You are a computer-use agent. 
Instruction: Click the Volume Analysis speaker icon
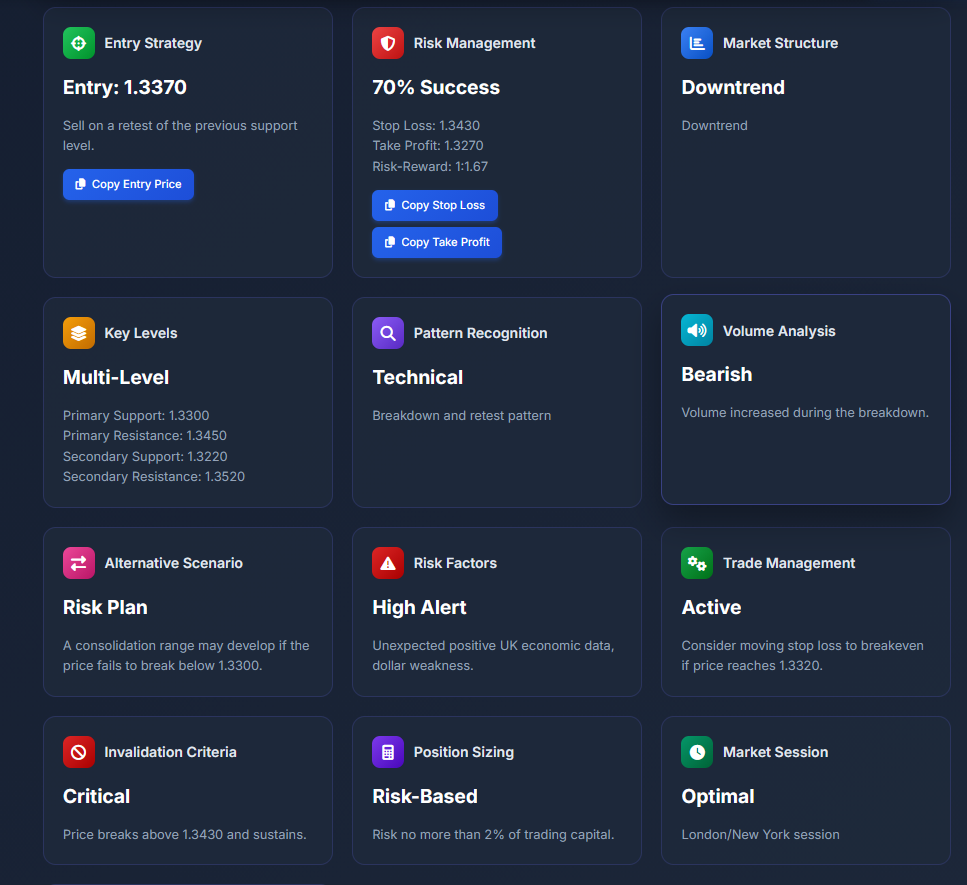(x=697, y=330)
